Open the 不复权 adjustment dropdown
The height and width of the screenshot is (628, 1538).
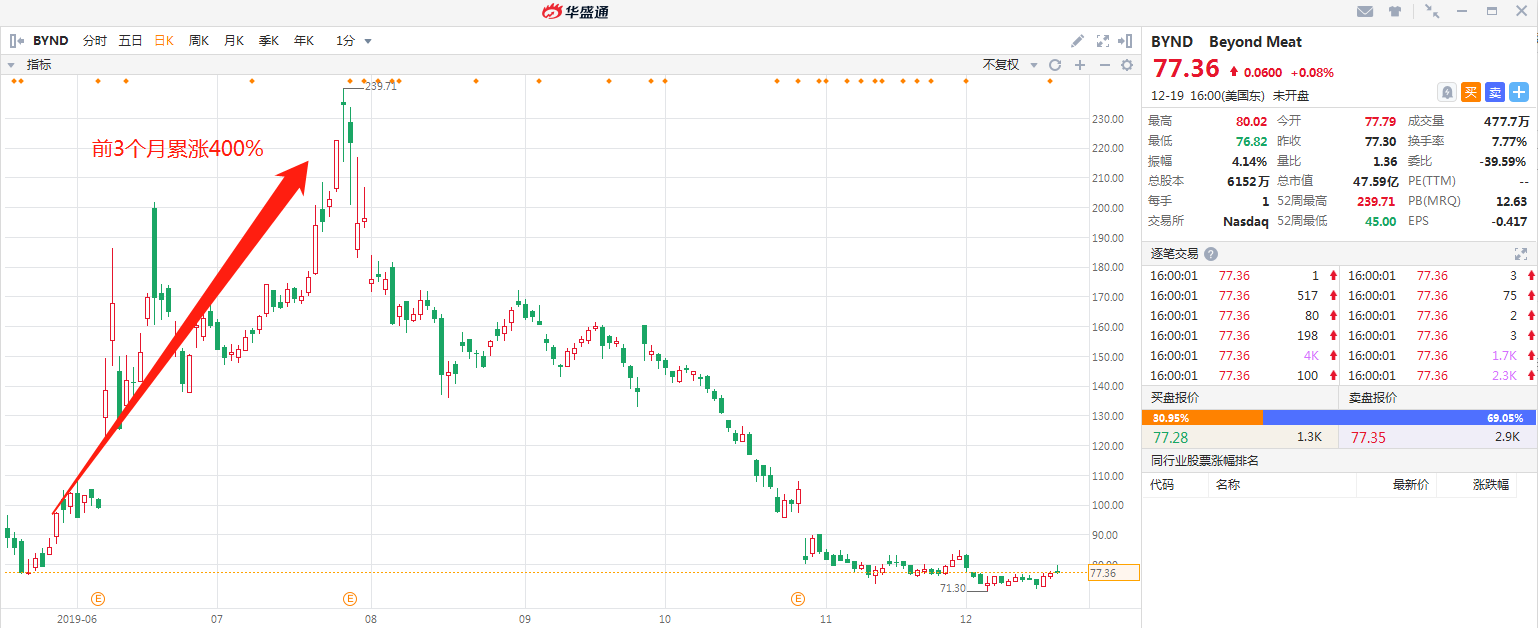pos(1008,65)
